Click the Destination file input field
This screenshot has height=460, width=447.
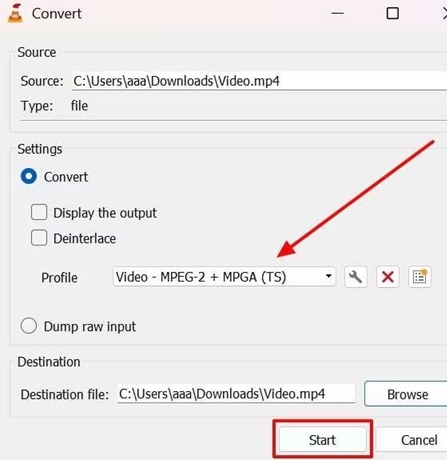coord(236,394)
